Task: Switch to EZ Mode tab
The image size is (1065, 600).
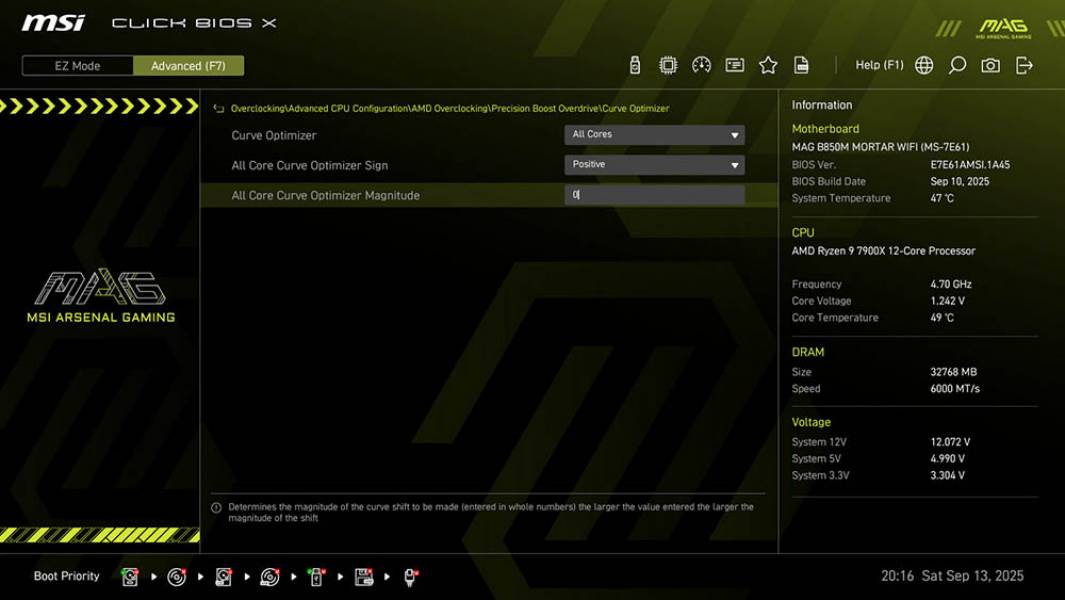Action: point(75,65)
